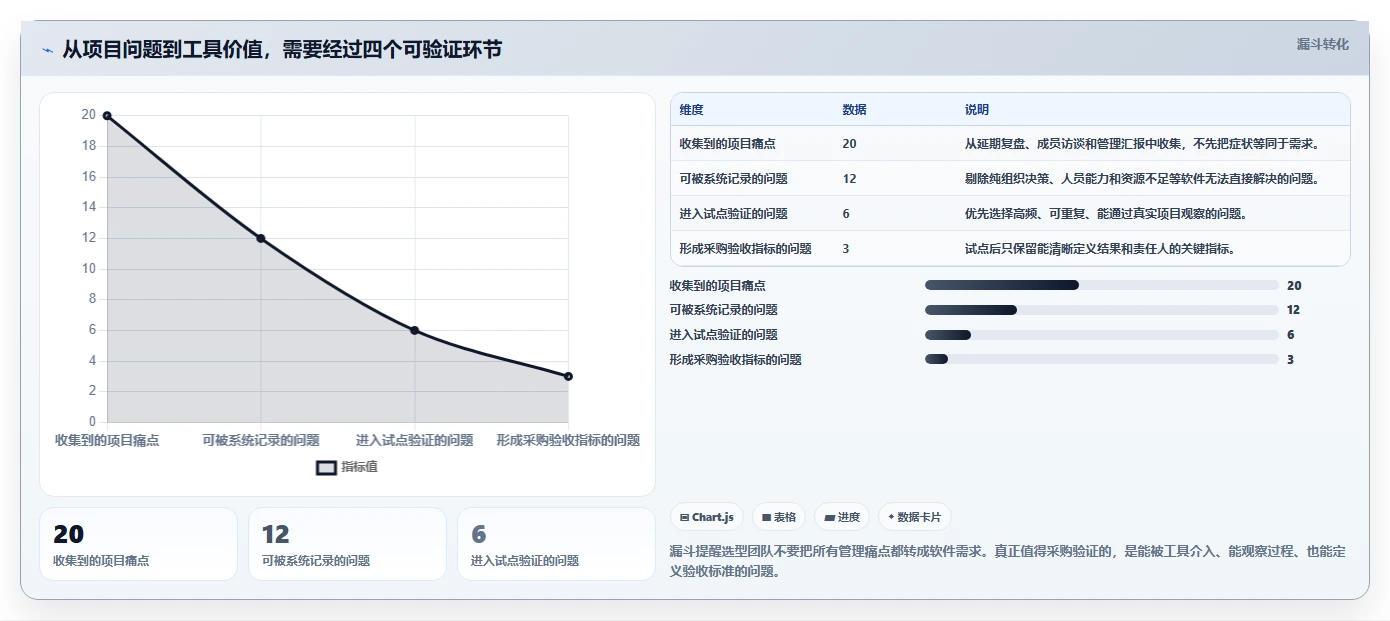The height and width of the screenshot is (621, 1390).
Task: Click the Chart.js tag chip
Action: pyautogui.click(x=706, y=517)
